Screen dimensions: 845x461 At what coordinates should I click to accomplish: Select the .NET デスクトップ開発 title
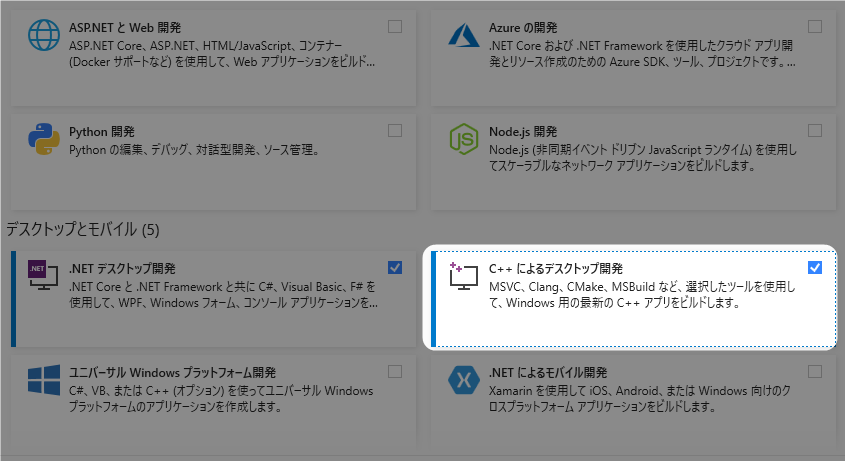(x=122, y=269)
